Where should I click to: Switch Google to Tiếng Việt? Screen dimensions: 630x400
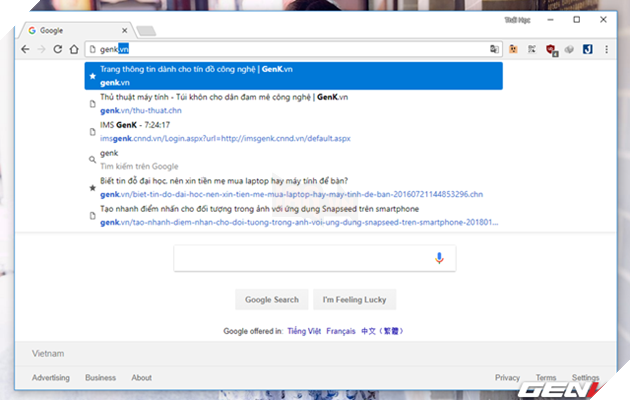click(304, 331)
